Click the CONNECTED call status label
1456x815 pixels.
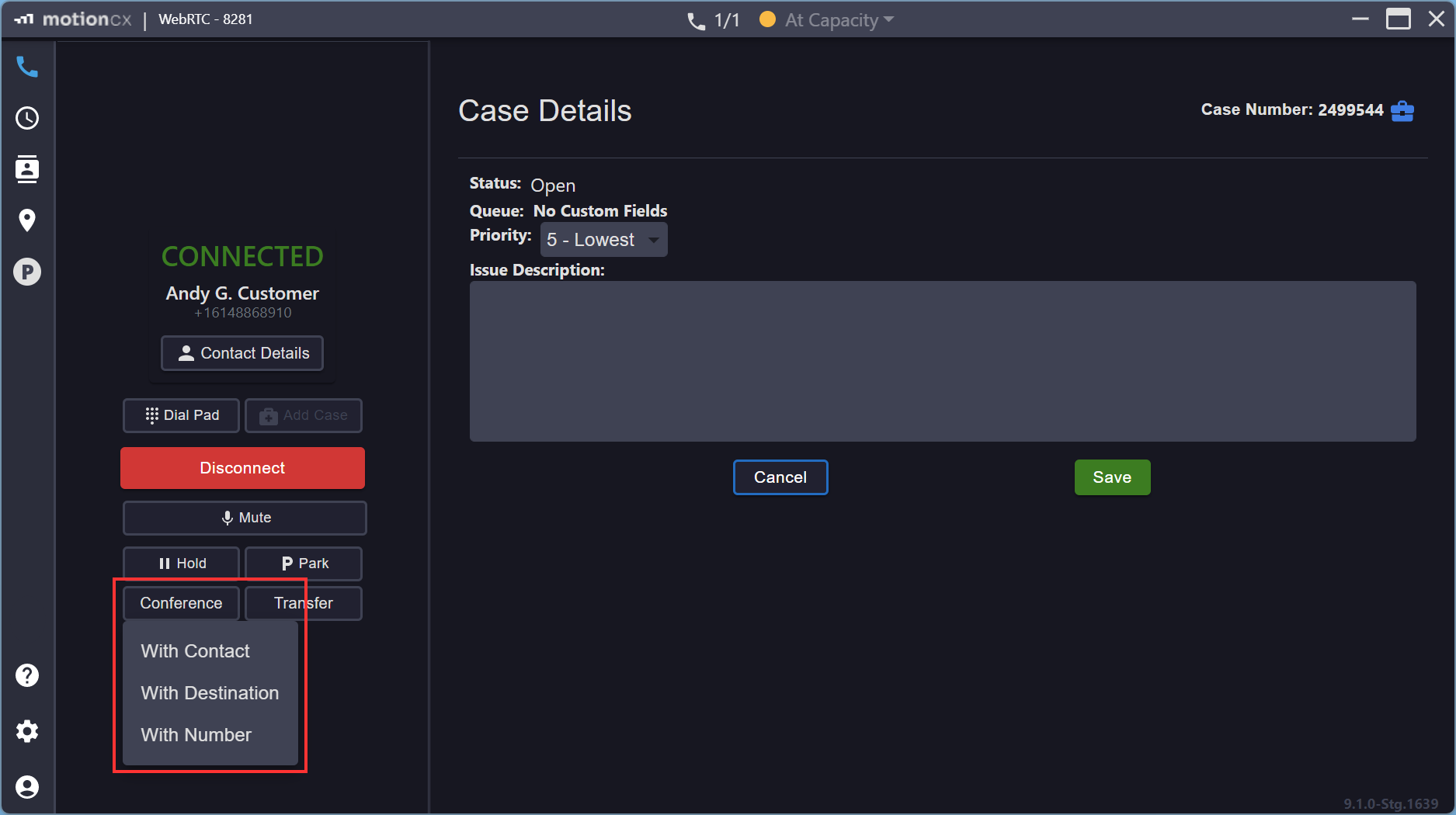pyautogui.click(x=242, y=257)
